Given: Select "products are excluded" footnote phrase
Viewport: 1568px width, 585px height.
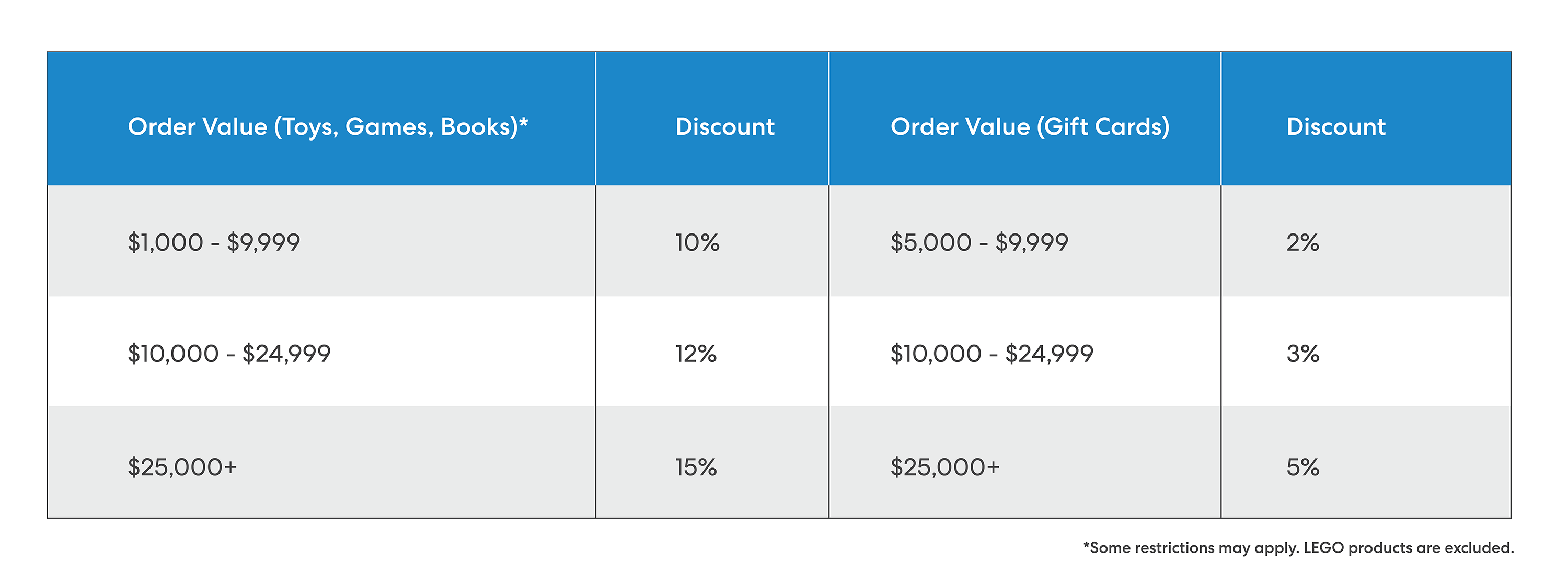Looking at the screenshot, I should (1431, 548).
